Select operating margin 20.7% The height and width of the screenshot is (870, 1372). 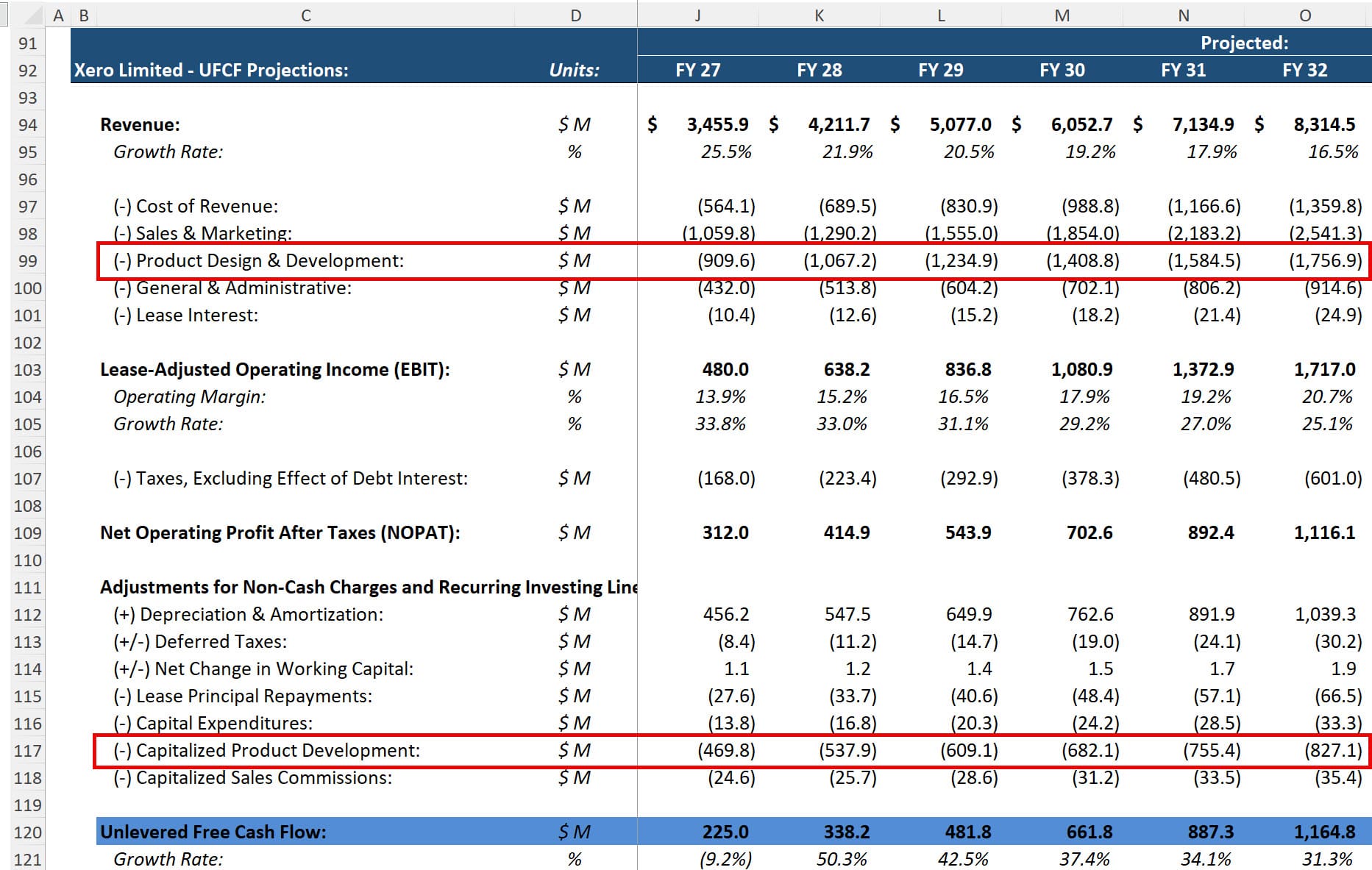(x=1327, y=397)
